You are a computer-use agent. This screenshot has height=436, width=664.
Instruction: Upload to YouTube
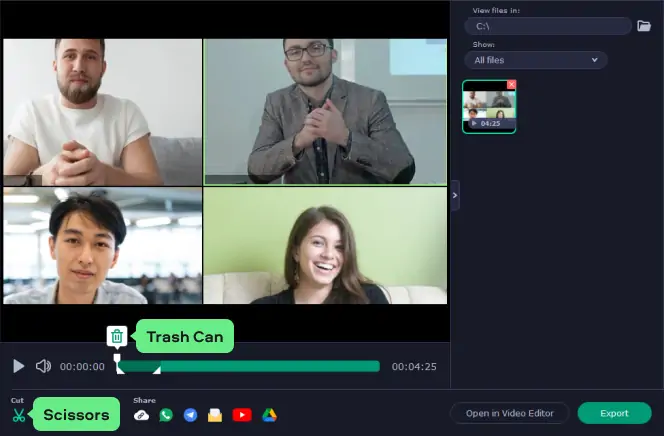[242, 415]
